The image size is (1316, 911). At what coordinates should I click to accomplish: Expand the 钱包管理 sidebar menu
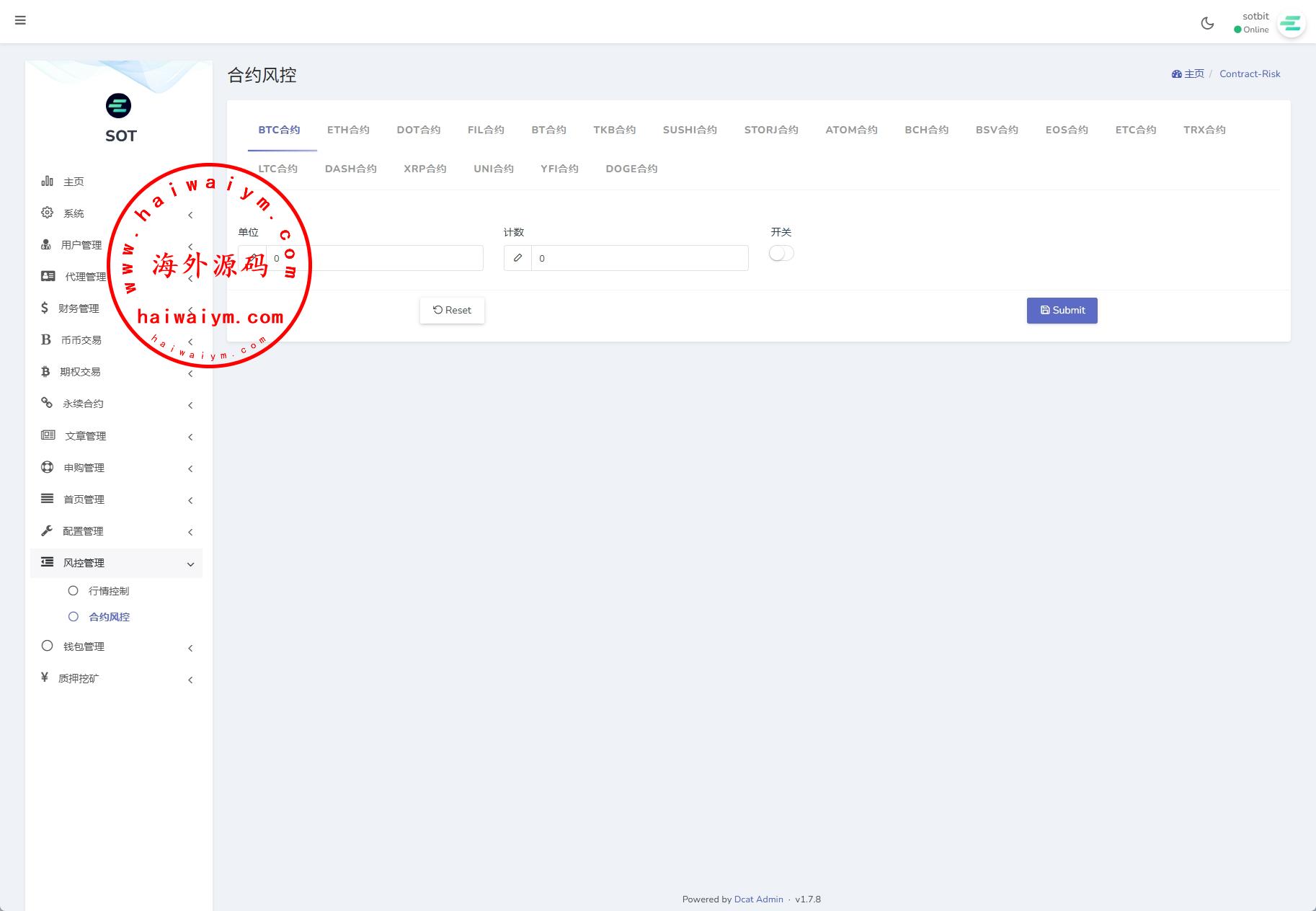pyautogui.click(x=117, y=646)
